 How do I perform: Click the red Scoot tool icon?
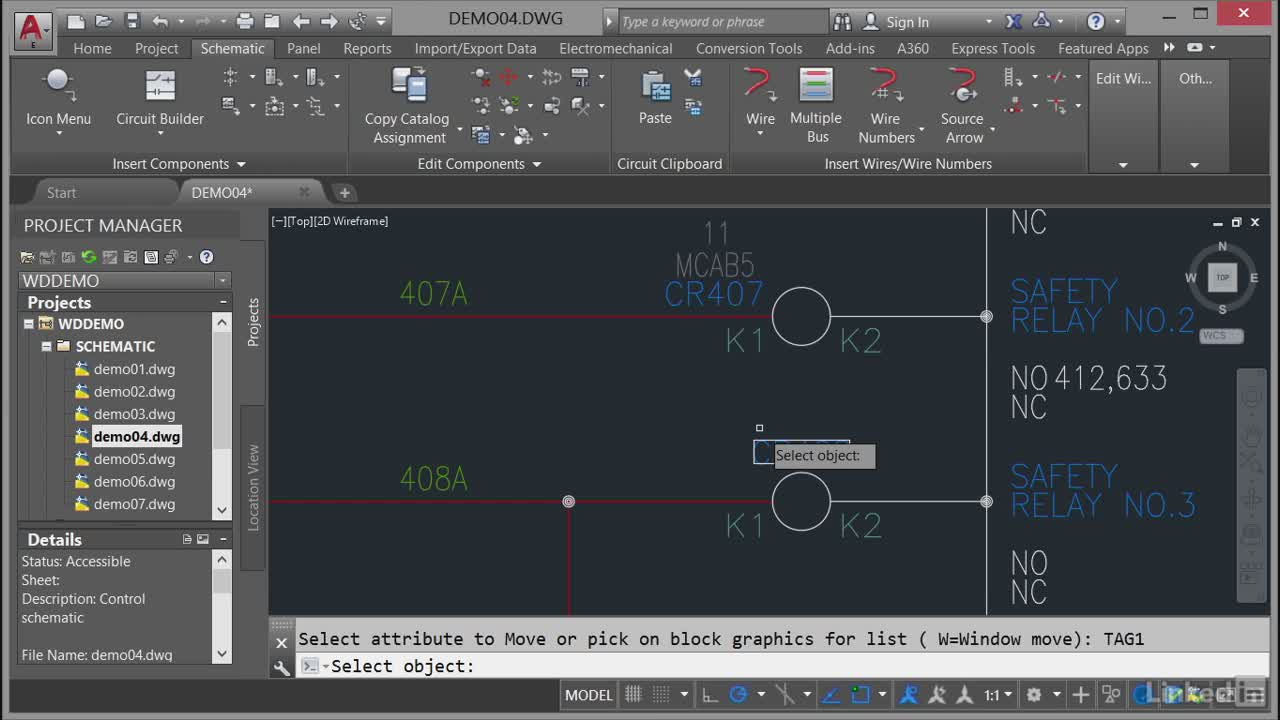pos(509,77)
